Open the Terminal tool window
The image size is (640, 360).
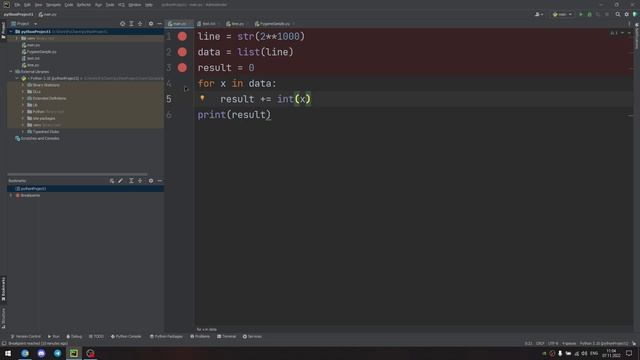[227, 336]
